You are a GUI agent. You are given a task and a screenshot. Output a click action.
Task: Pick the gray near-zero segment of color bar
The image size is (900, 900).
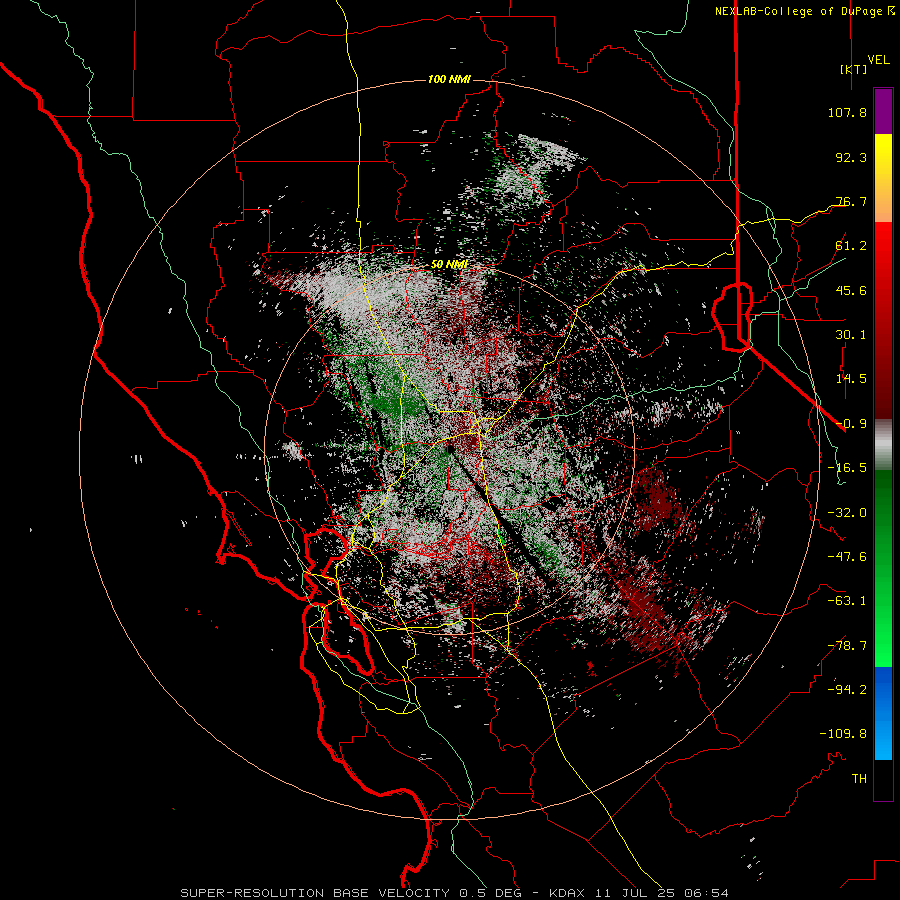tap(883, 444)
